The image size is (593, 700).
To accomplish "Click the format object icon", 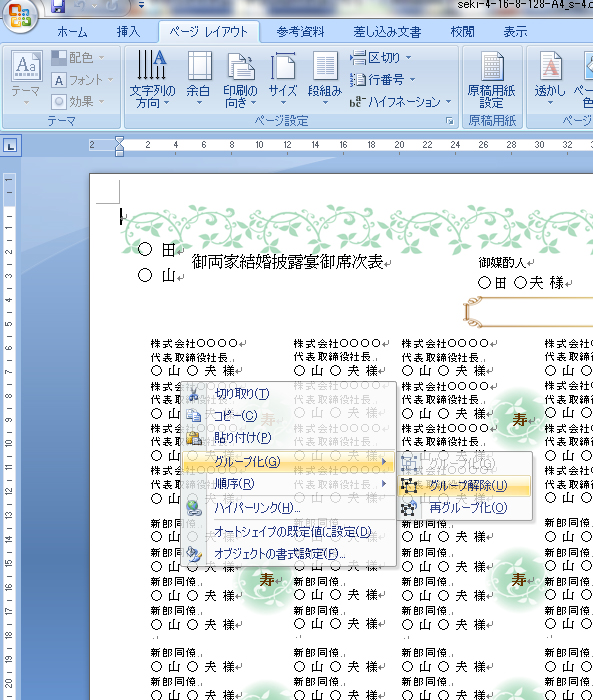I will pos(194,554).
